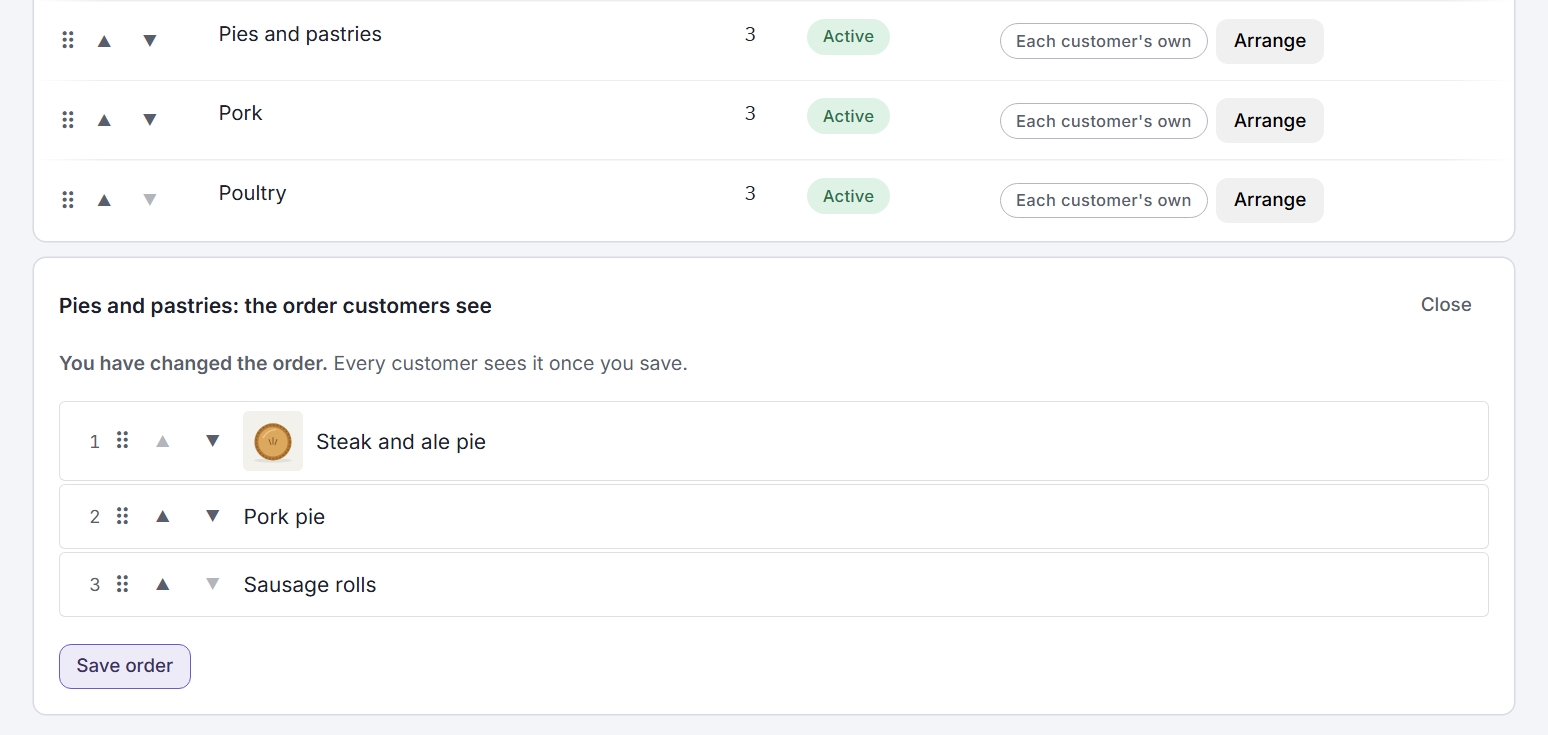
Task: Click Each customer's own pill for Pork
Action: point(1103,121)
